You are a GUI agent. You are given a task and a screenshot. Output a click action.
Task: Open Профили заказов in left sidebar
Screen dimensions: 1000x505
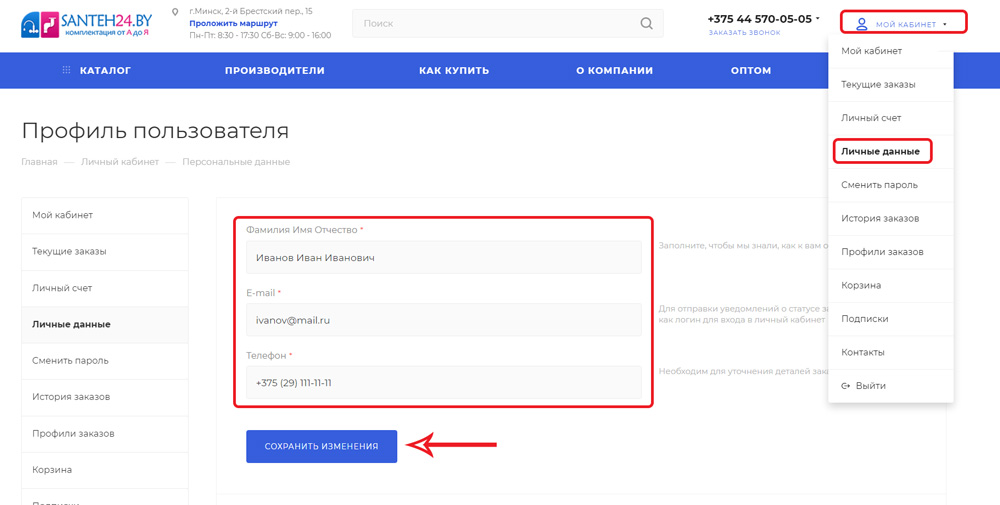coord(105,434)
